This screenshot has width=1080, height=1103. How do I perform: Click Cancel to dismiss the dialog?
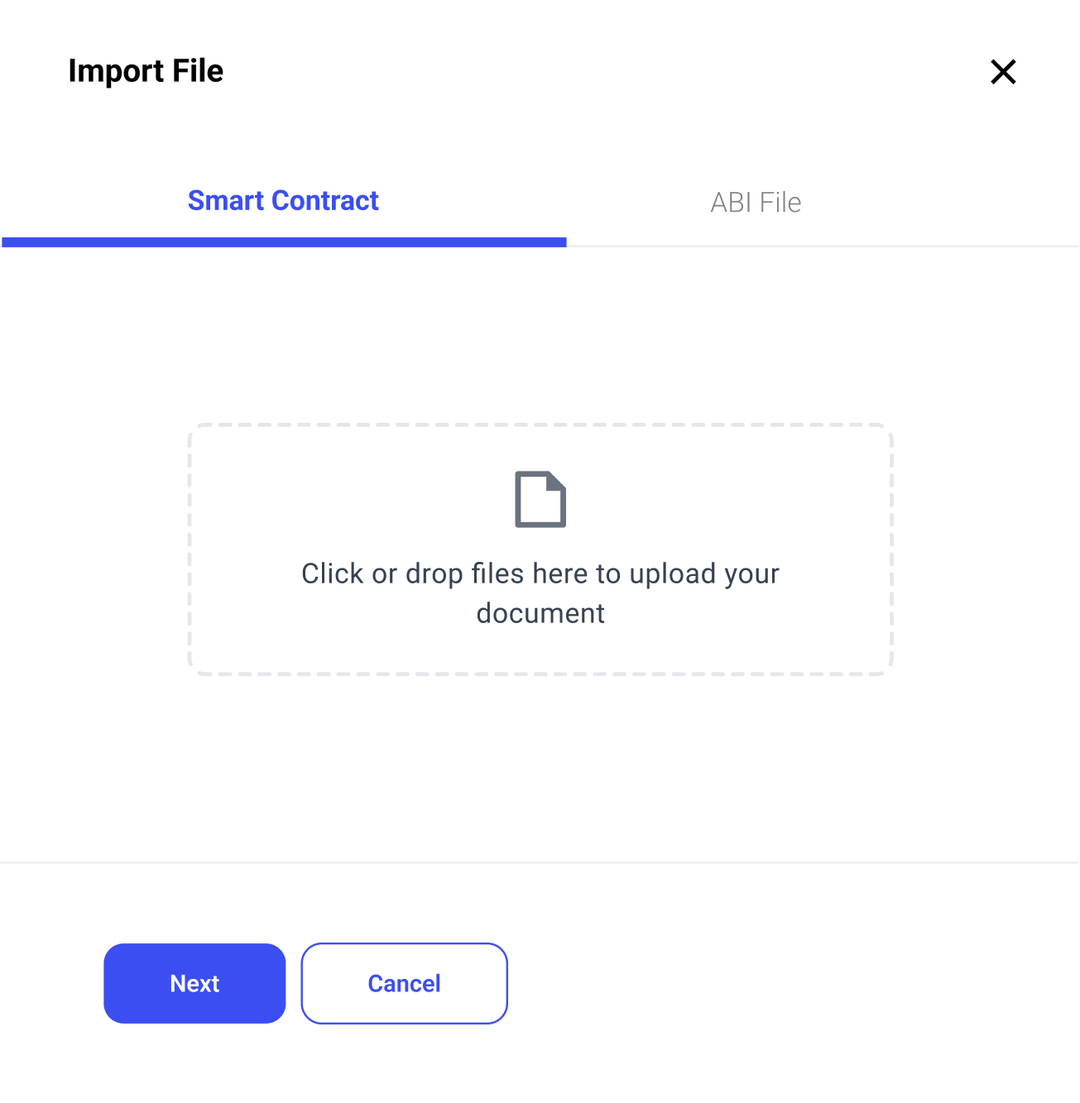[404, 983]
